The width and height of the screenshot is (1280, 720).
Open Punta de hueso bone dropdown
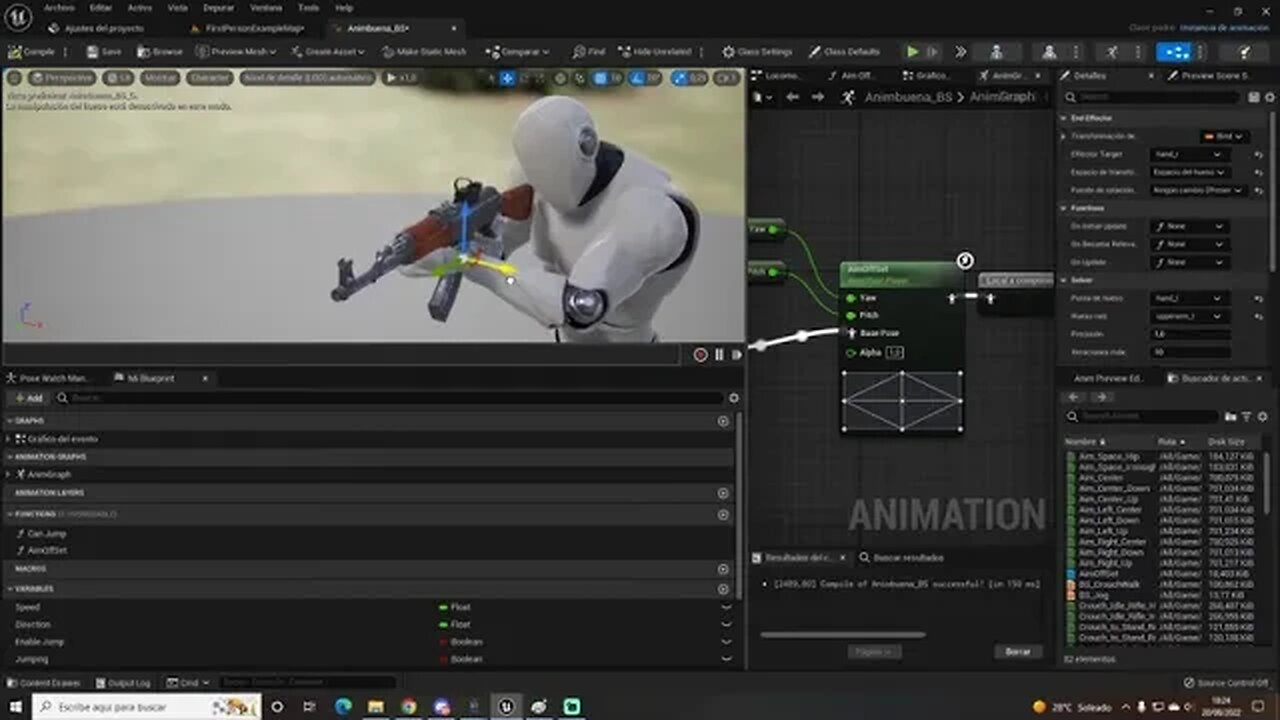[x=1188, y=298]
